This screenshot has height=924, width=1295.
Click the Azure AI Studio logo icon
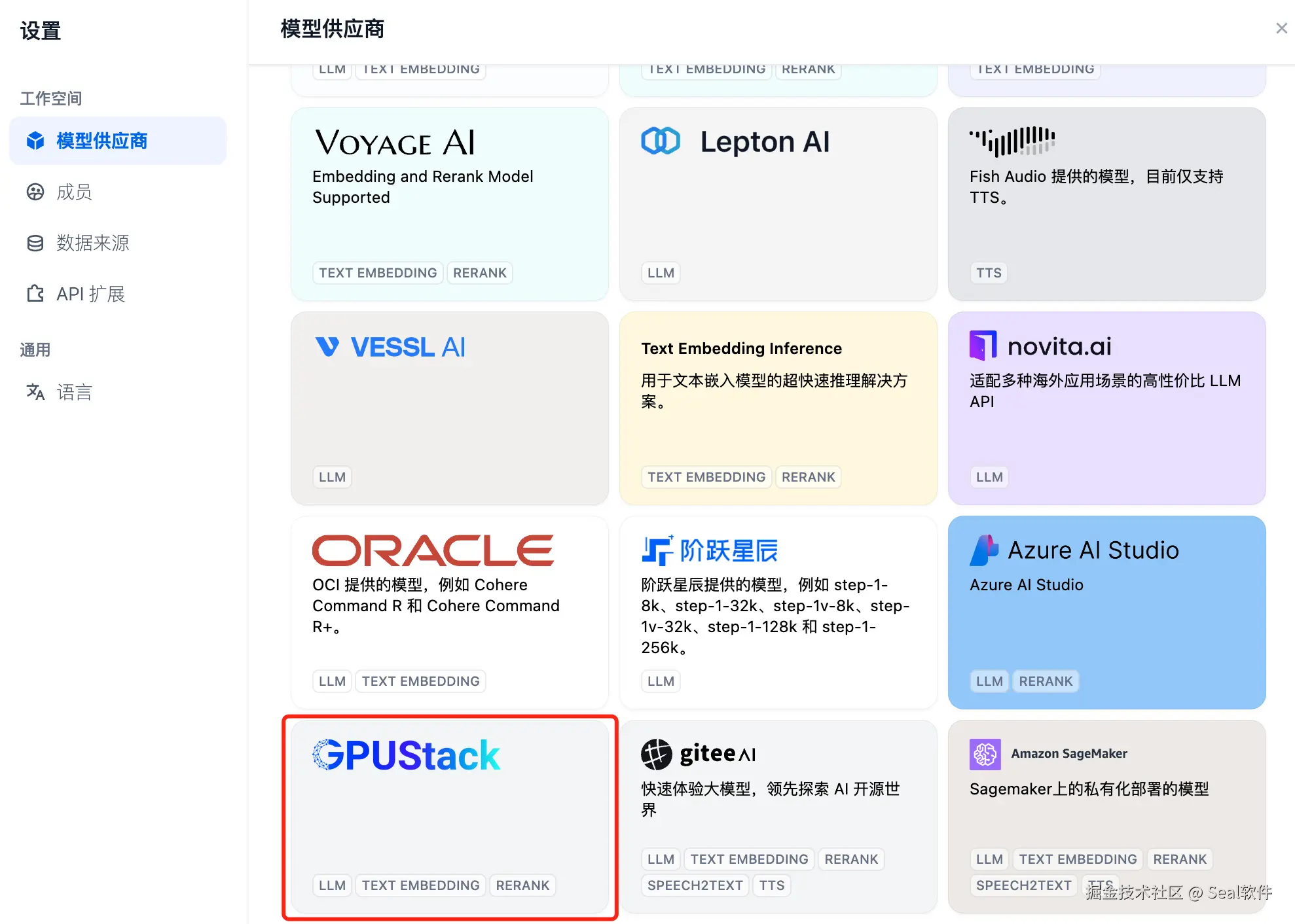tap(984, 550)
